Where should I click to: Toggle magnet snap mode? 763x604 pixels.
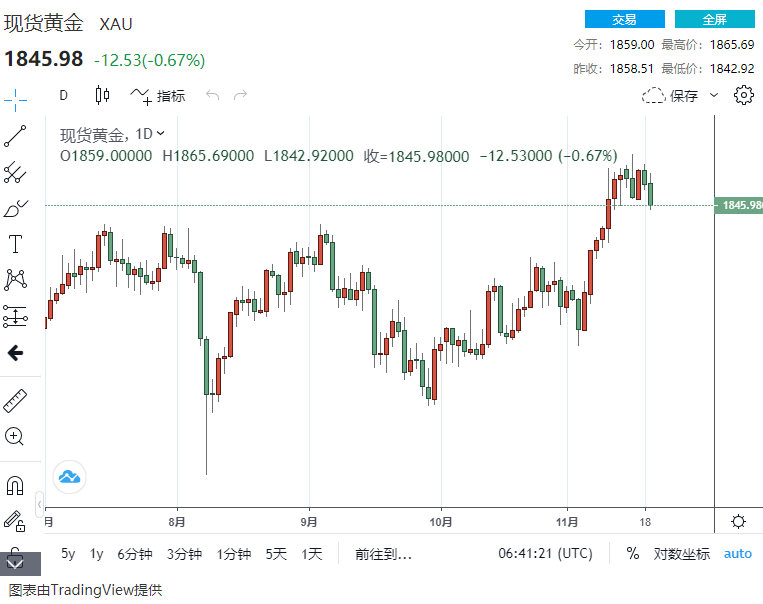pos(15,486)
